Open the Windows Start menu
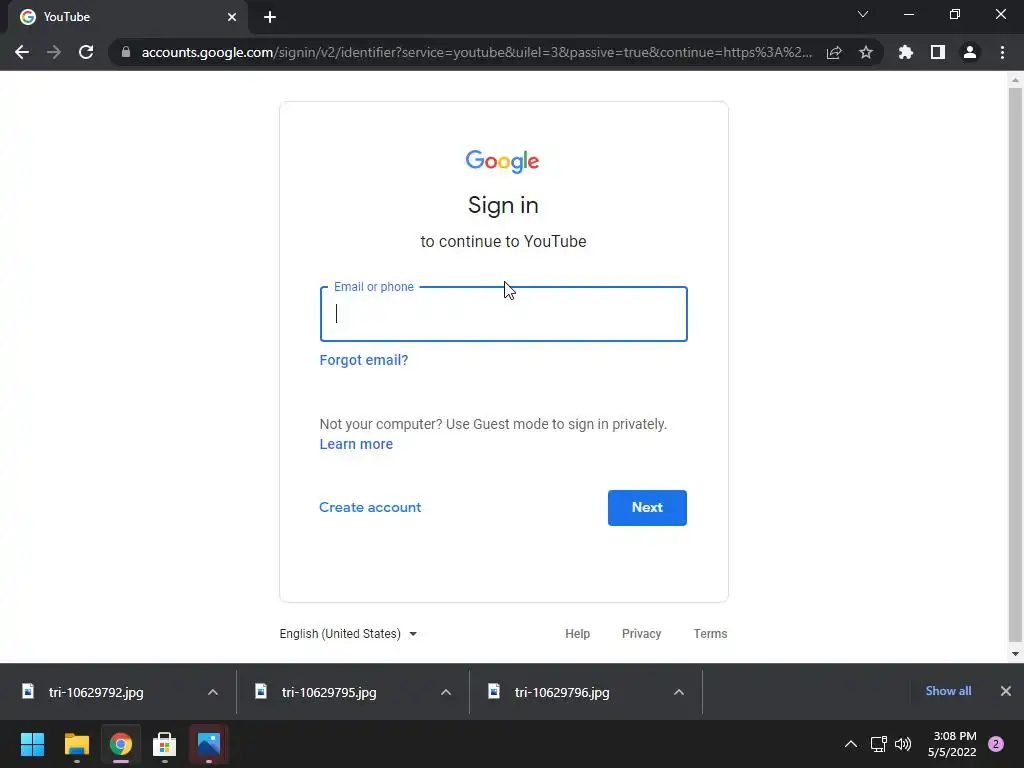1024x768 pixels. click(32, 744)
